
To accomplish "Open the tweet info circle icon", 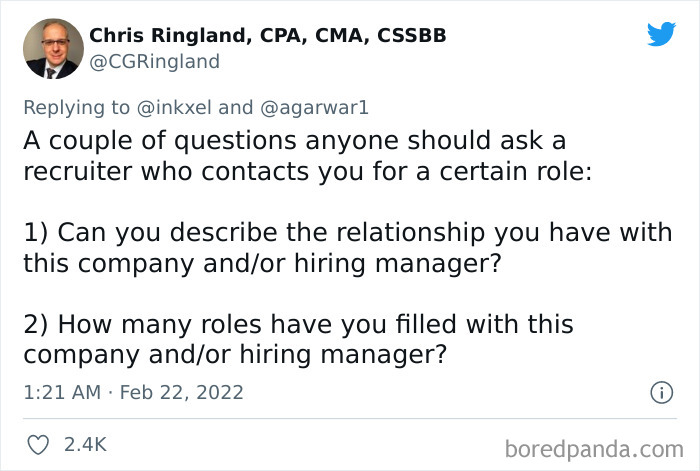I will click(x=660, y=393).
